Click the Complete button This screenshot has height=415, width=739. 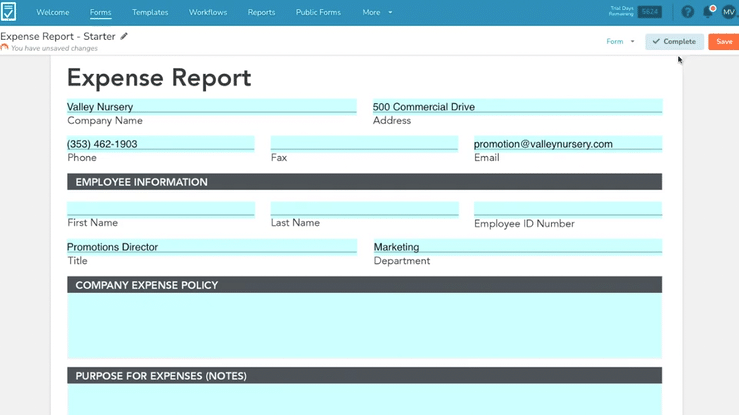pos(674,41)
